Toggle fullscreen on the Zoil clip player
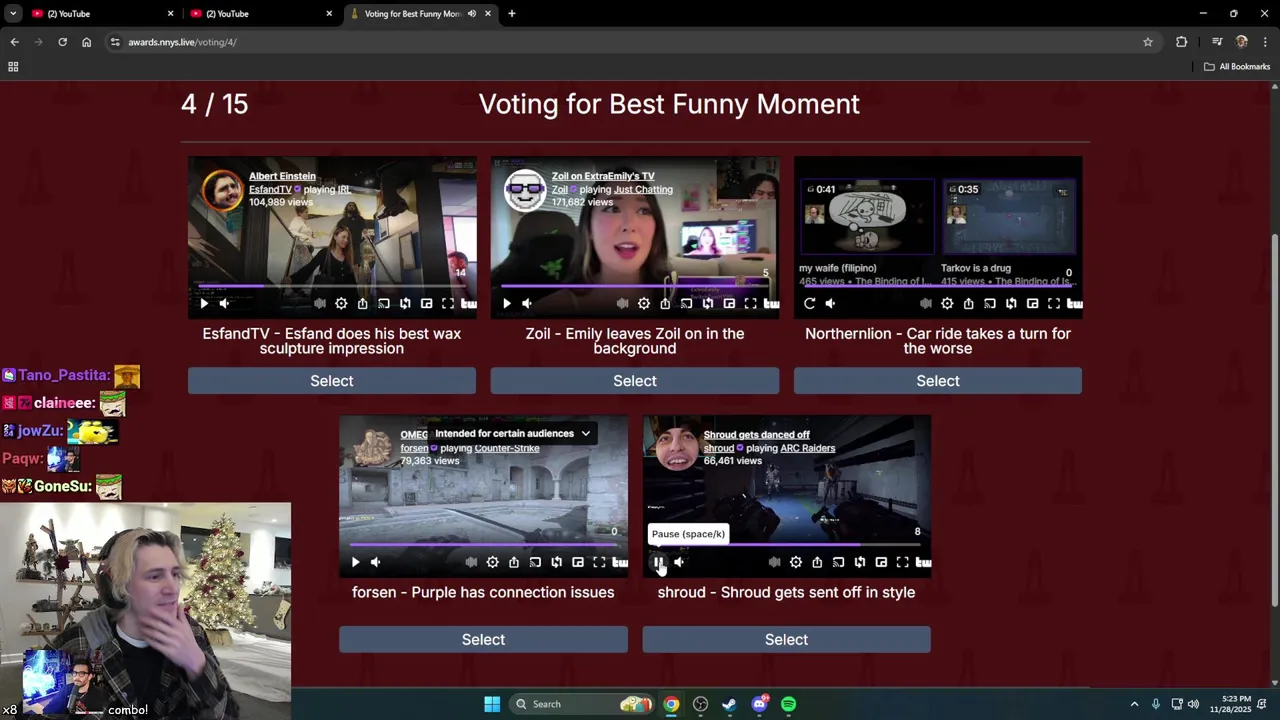 (751, 303)
